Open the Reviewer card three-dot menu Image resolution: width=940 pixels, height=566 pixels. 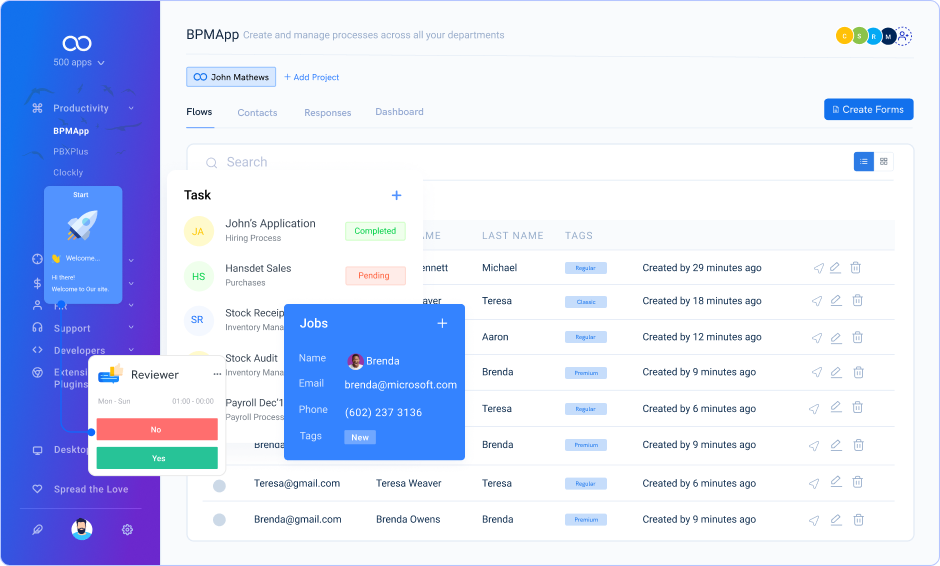(x=217, y=374)
